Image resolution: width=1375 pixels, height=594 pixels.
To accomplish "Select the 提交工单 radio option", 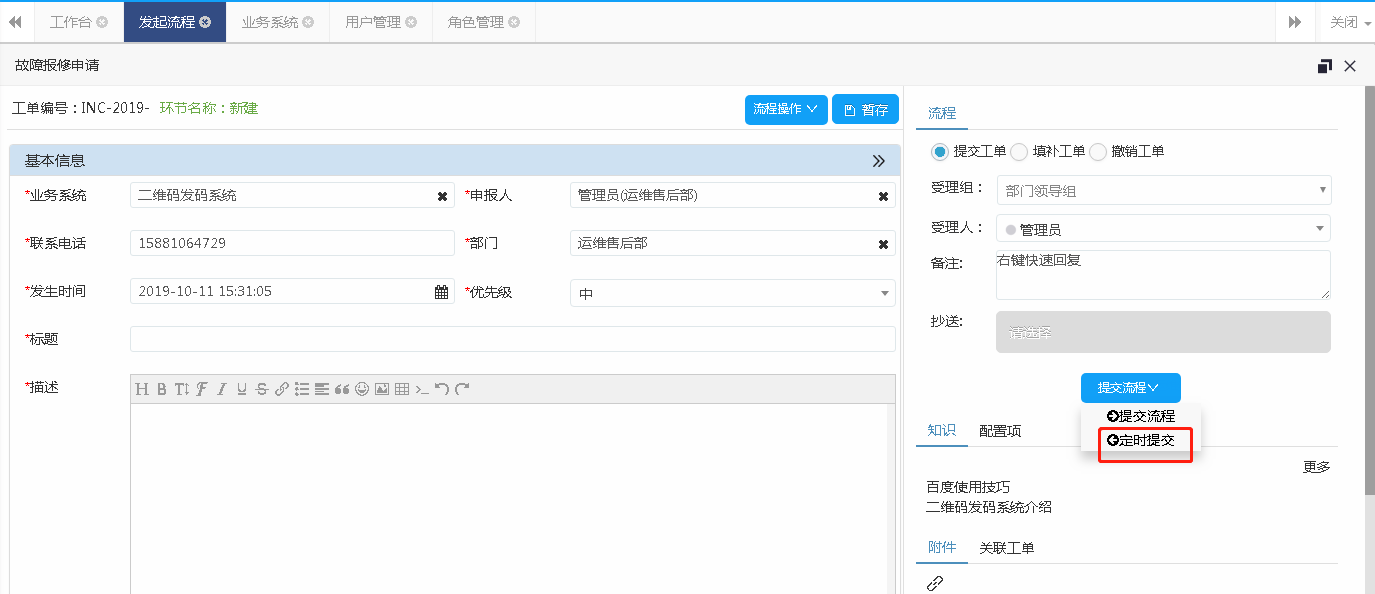I will (x=937, y=151).
